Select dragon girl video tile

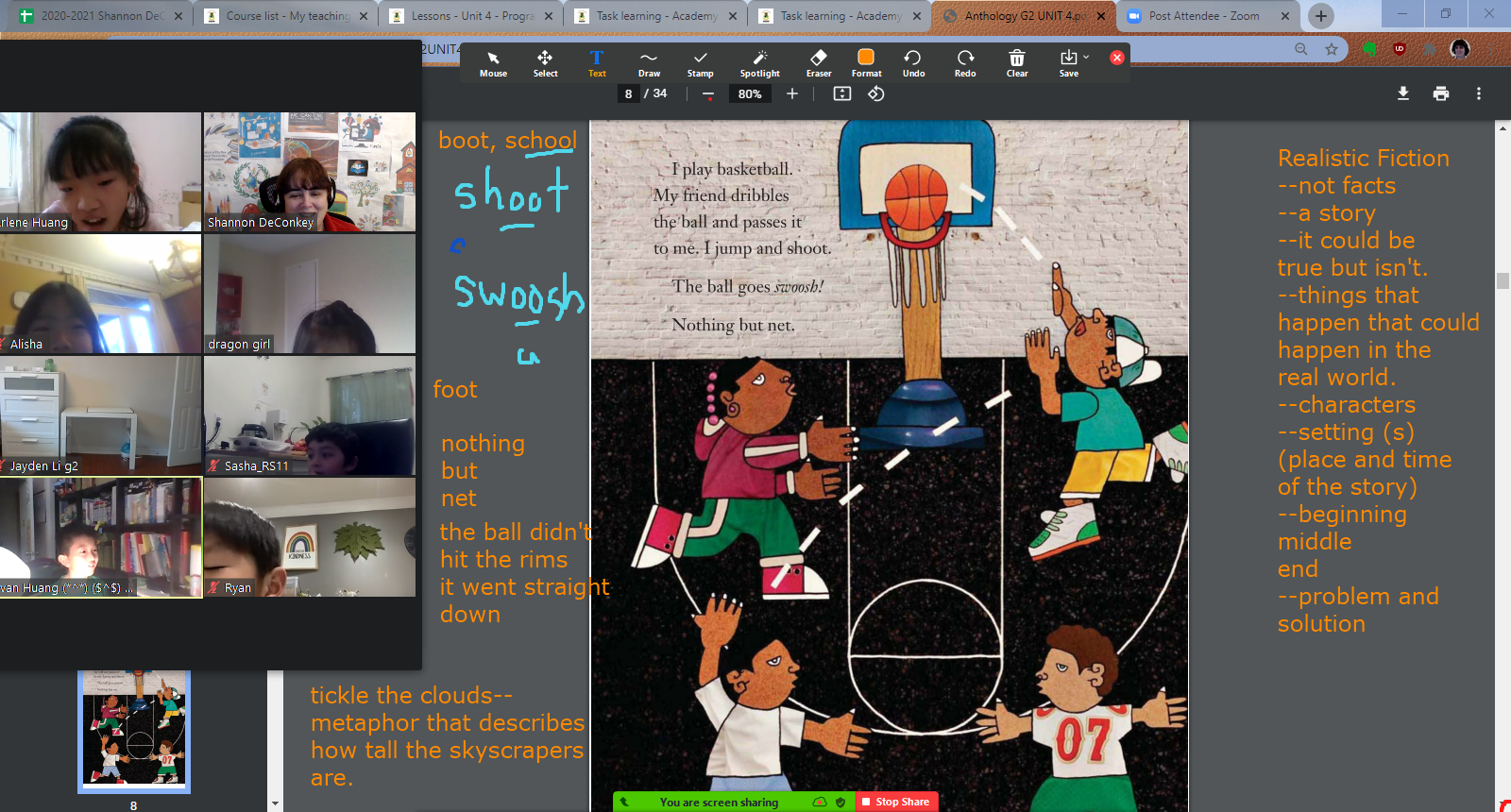310,294
